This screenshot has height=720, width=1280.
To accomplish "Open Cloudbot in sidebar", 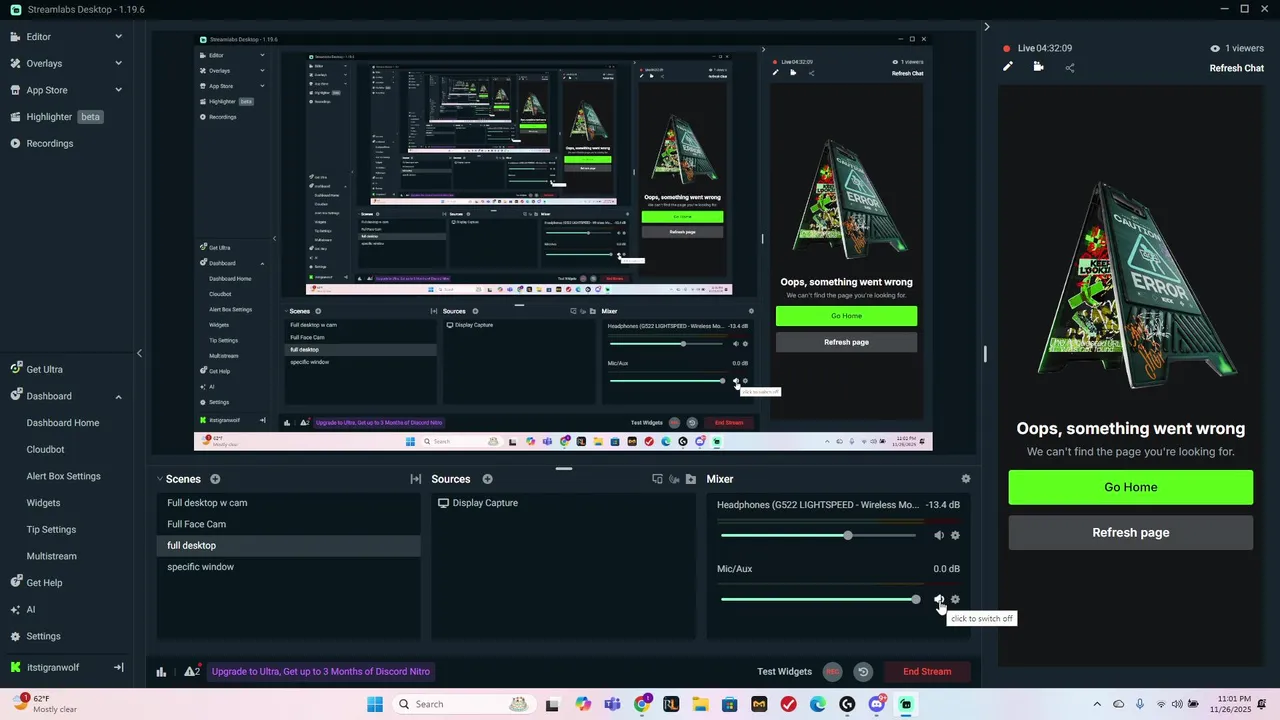I will [x=45, y=450].
